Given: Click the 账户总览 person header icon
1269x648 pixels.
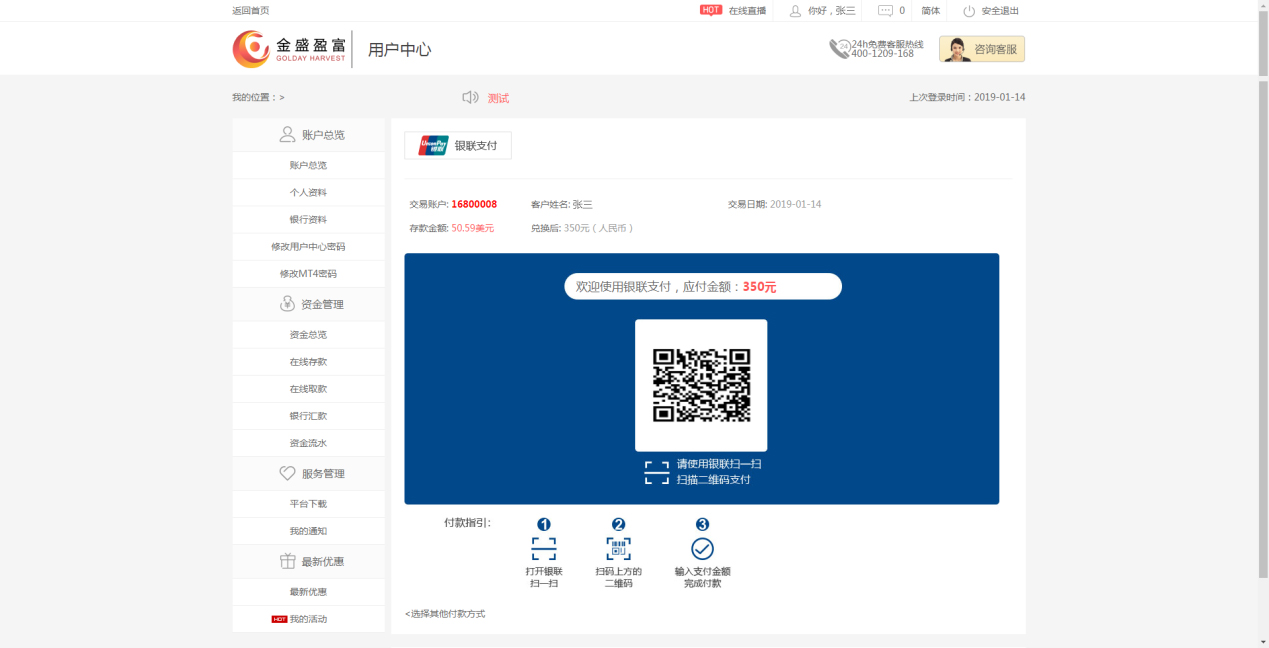Looking at the screenshot, I should click(x=287, y=134).
